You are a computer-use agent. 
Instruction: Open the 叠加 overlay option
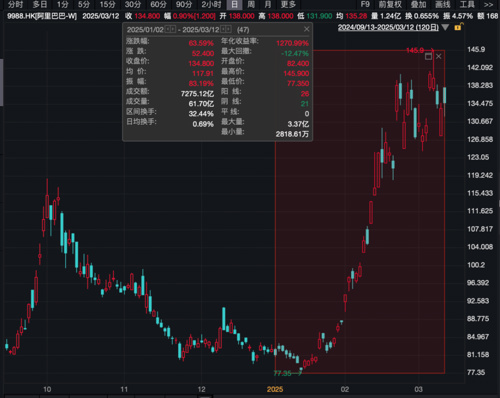coord(418,4)
